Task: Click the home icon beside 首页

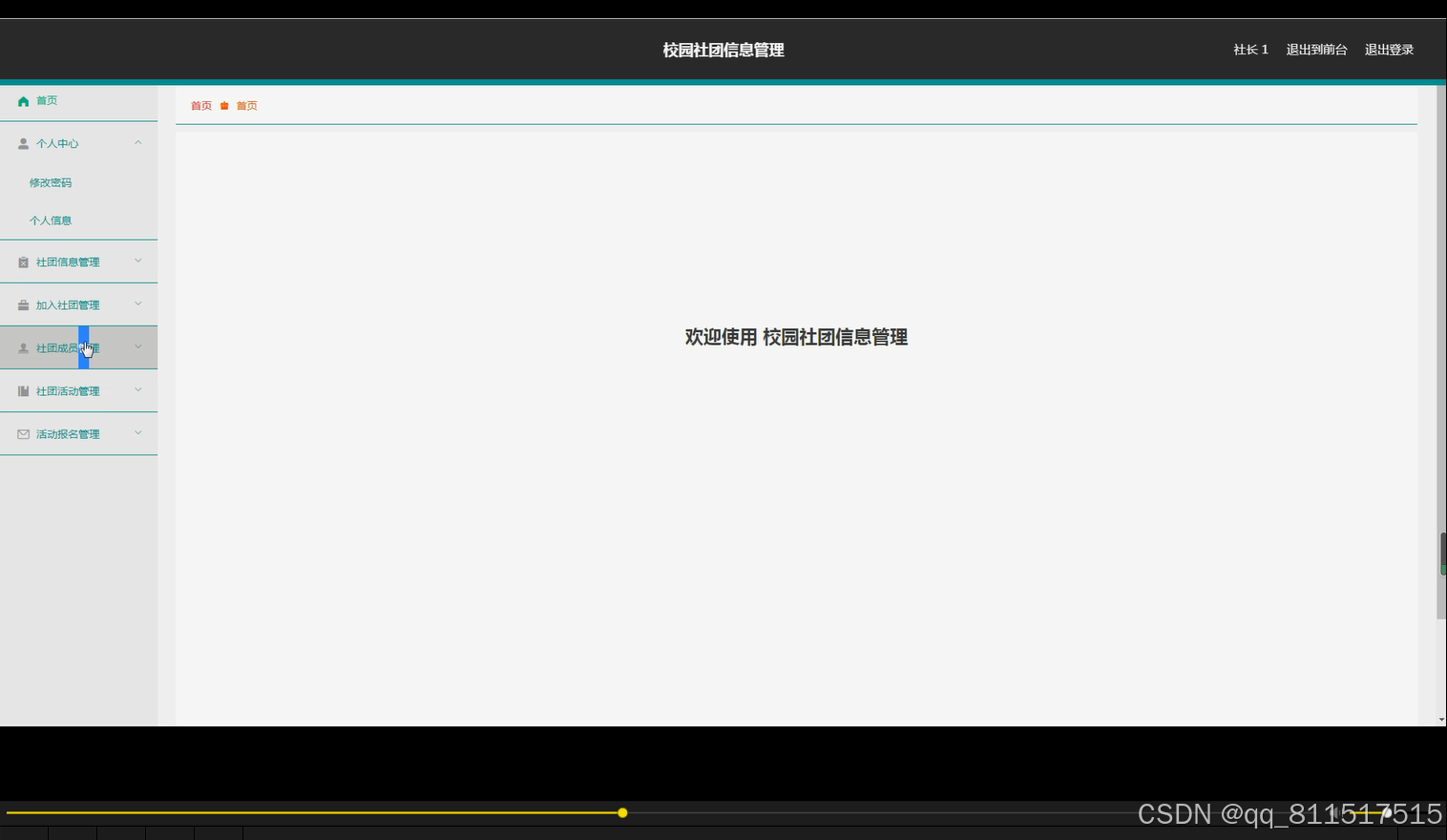Action: click(x=23, y=101)
